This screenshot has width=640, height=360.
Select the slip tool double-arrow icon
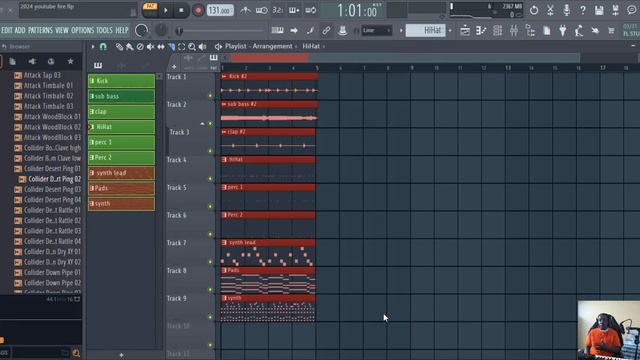click(x=161, y=47)
